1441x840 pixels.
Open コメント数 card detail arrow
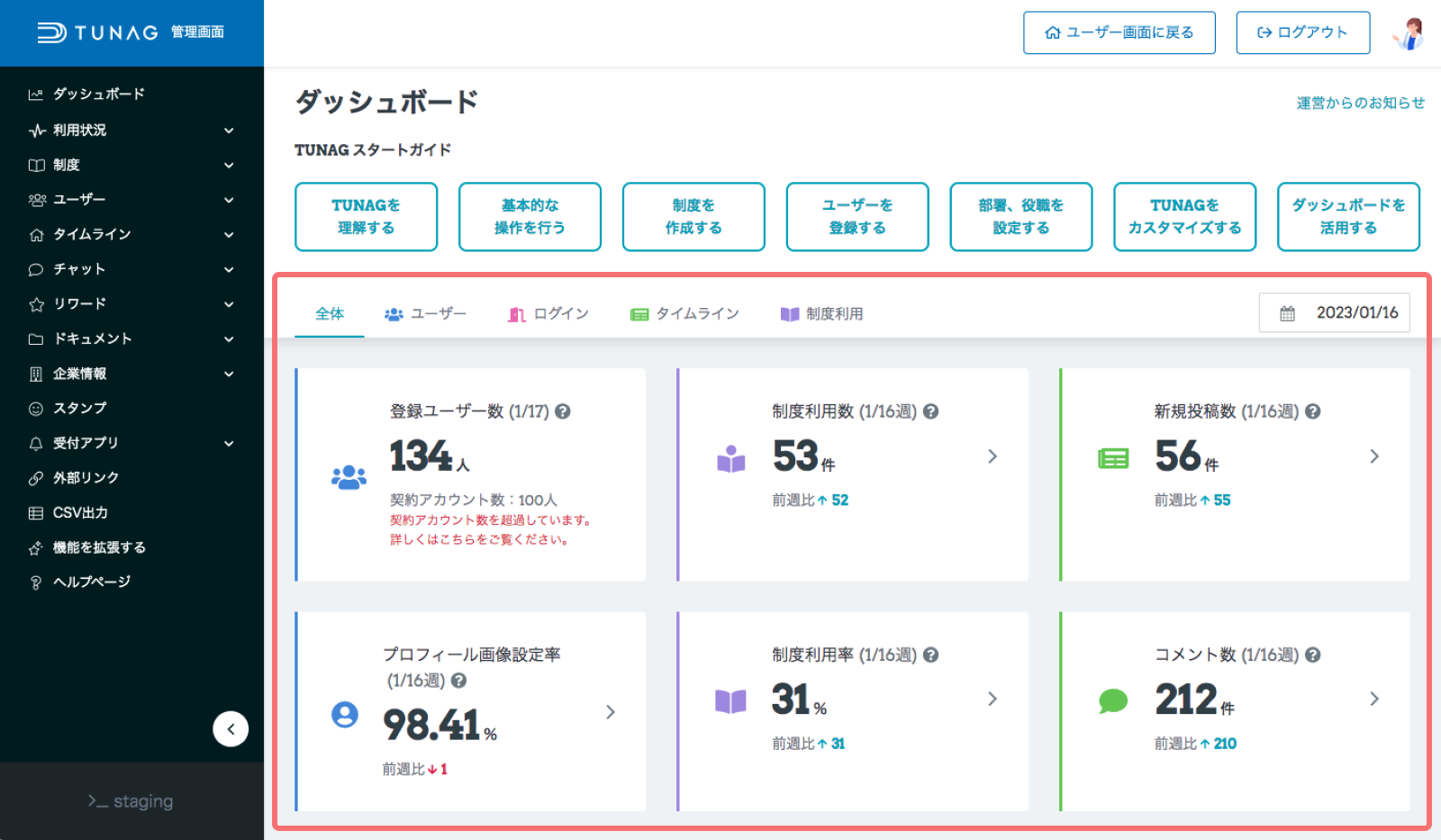click(x=1374, y=699)
